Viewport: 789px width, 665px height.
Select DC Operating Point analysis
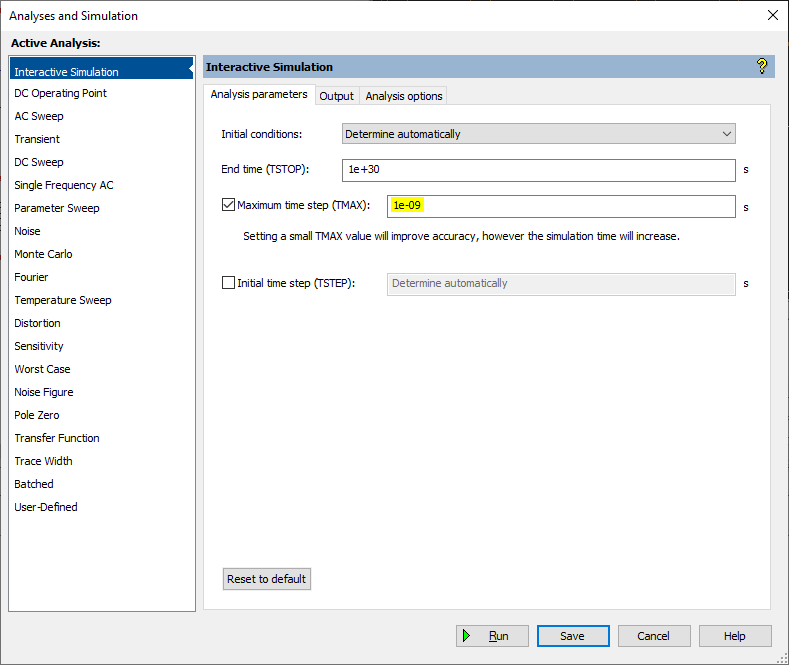102,93
